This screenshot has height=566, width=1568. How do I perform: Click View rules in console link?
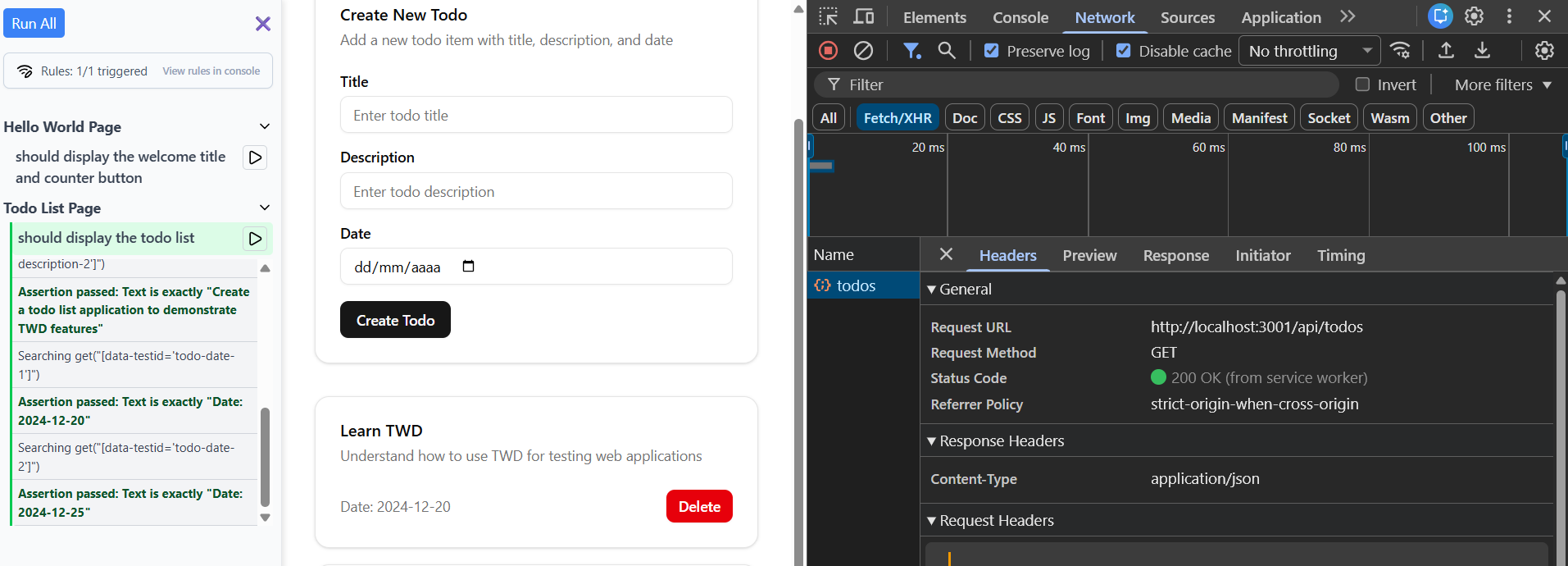pyautogui.click(x=211, y=71)
